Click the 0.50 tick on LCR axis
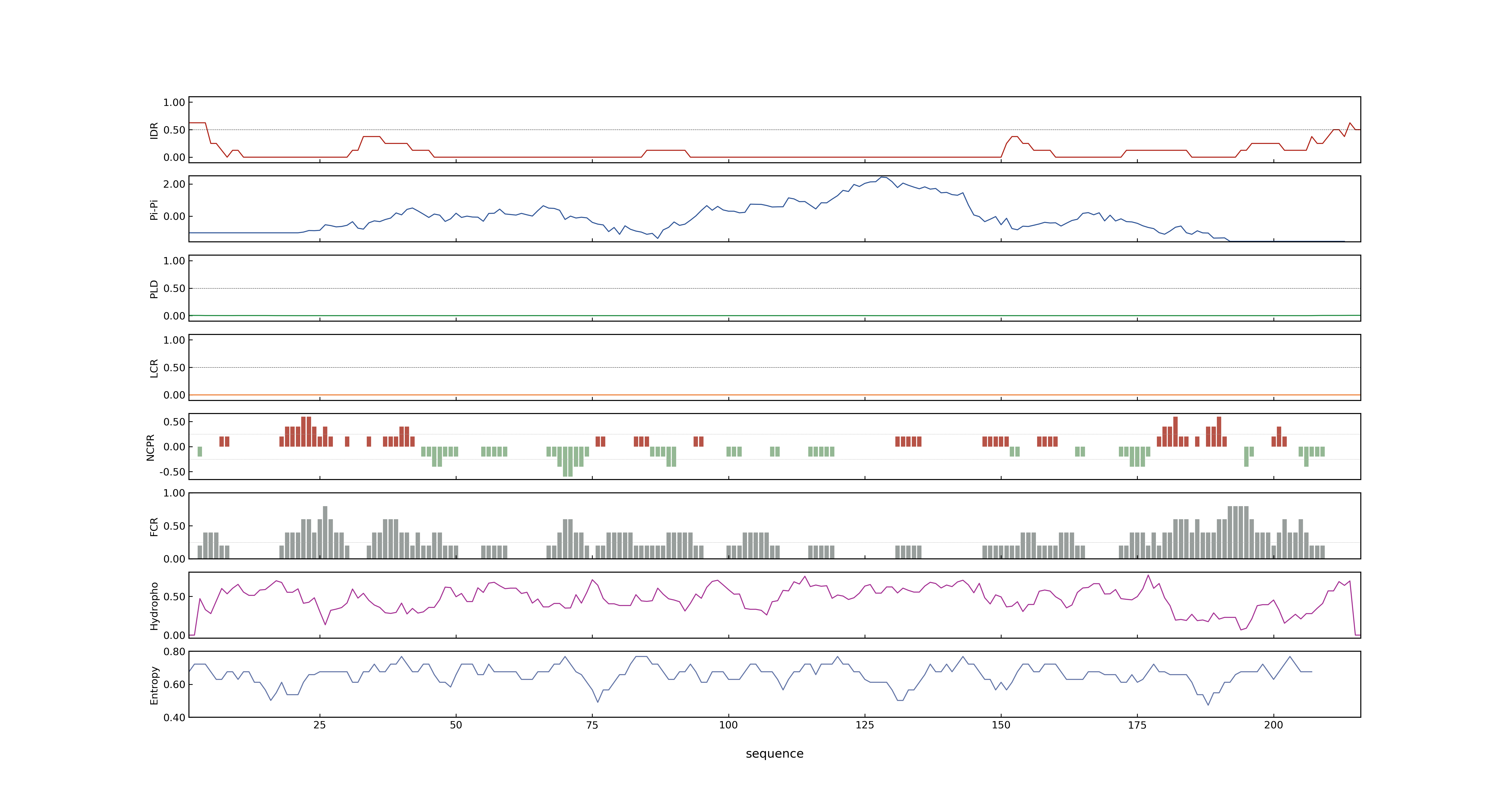Screen dimensions: 1512x806 tap(174, 368)
